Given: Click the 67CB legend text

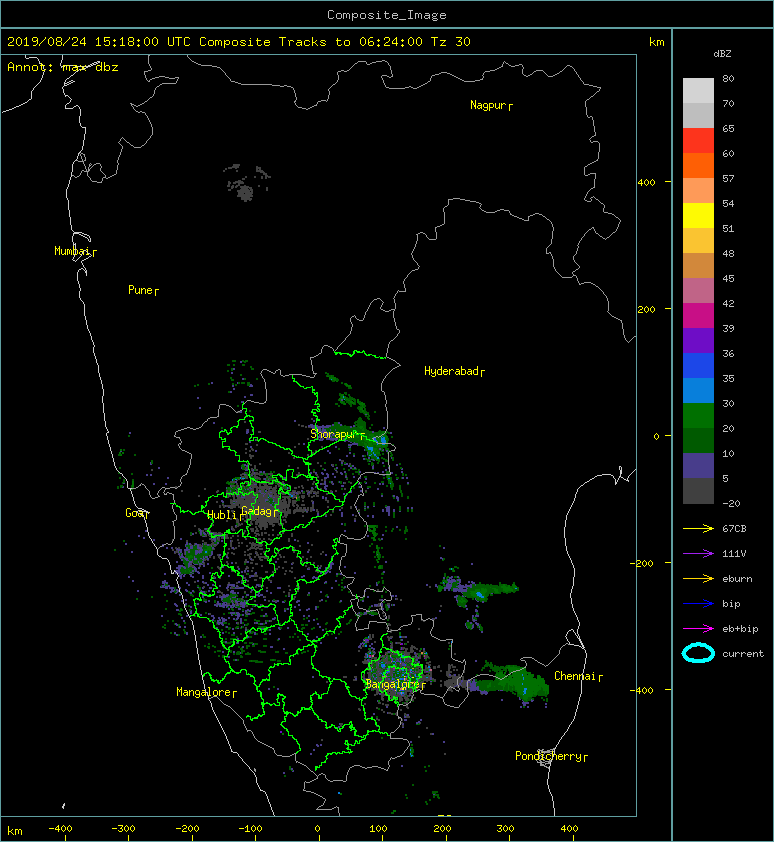Looking at the screenshot, I should pos(734,528).
